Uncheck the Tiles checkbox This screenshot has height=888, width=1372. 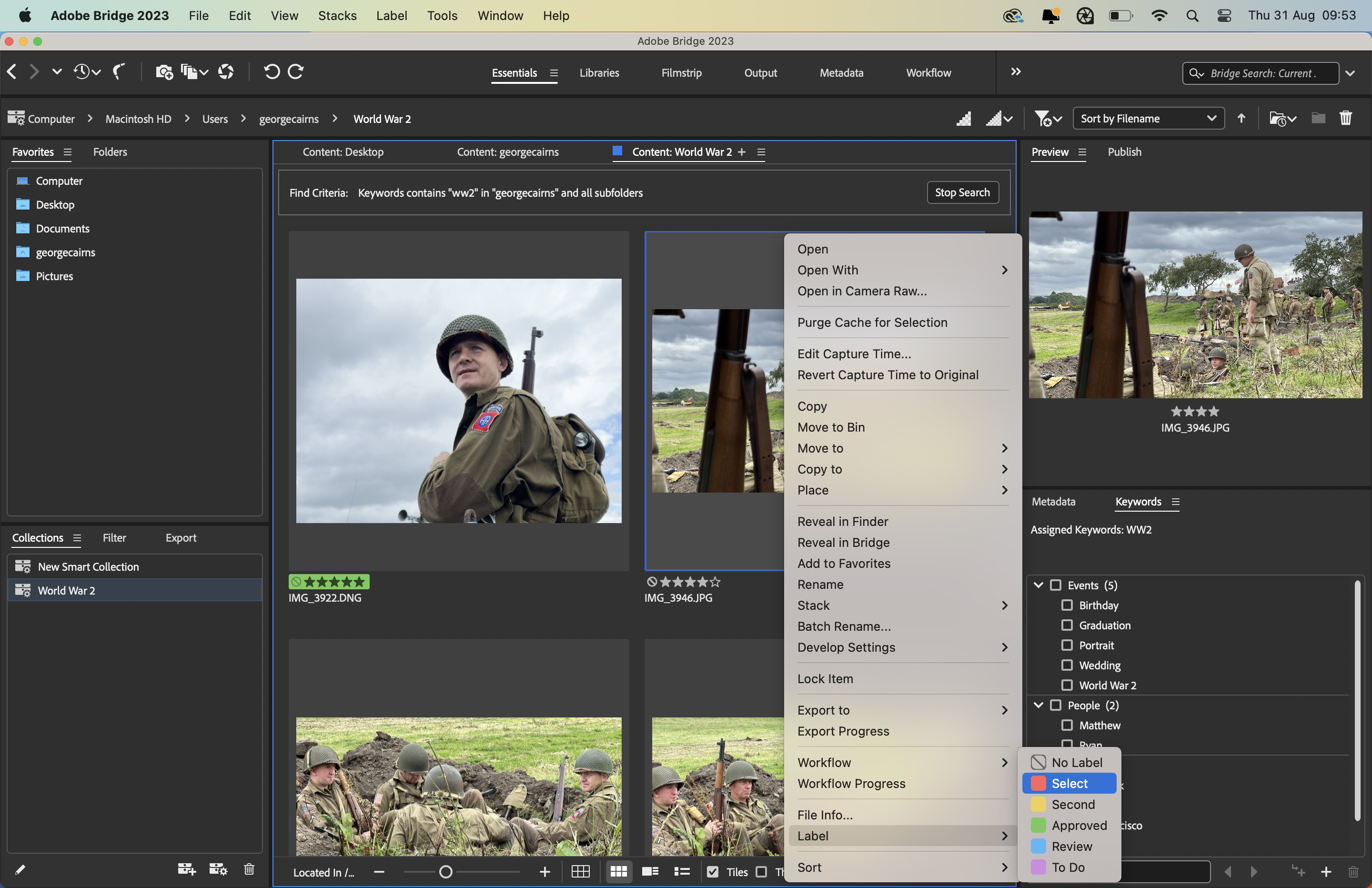click(713, 872)
